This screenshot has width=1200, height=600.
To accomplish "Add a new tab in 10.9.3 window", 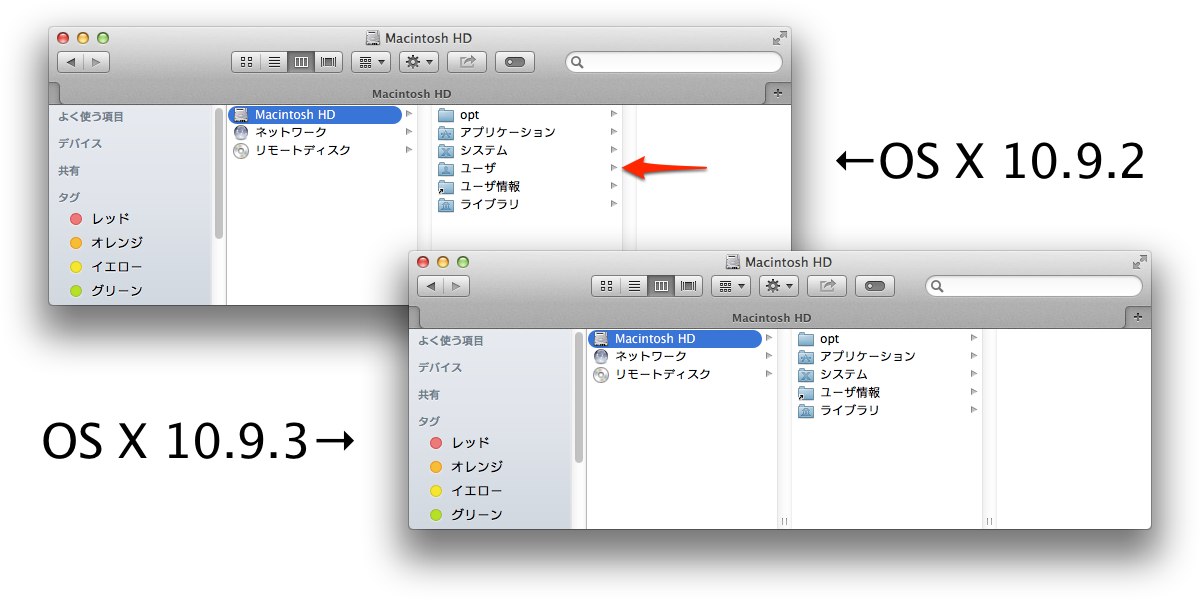I will (x=1138, y=316).
